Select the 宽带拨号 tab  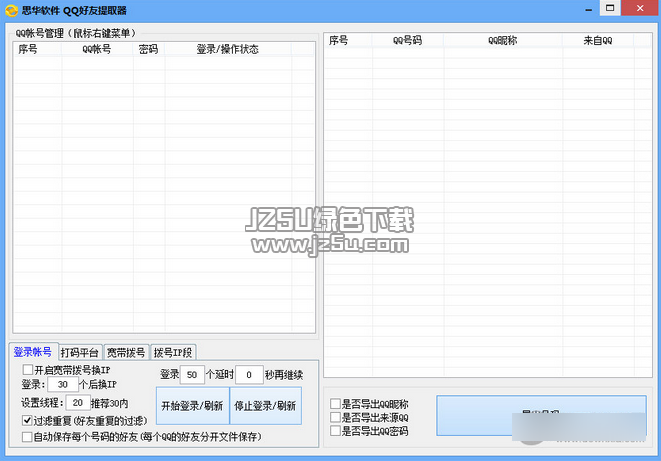click(126, 352)
